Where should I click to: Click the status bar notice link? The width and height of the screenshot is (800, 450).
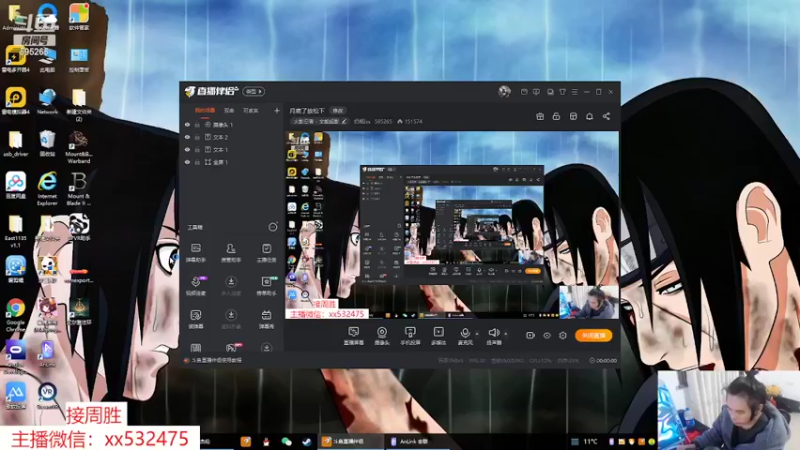[x=216, y=360]
